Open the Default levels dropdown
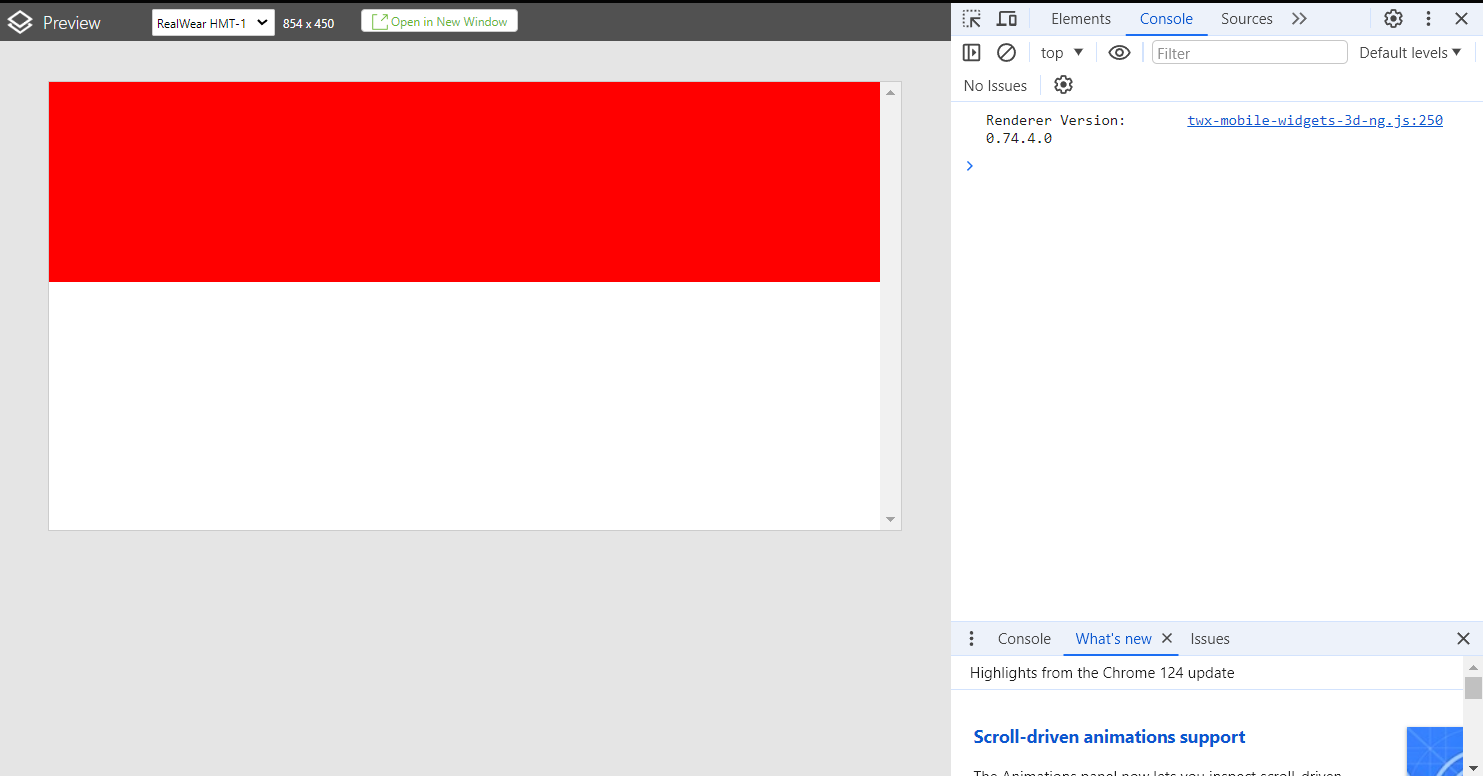Image resolution: width=1483 pixels, height=776 pixels. (1410, 52)
